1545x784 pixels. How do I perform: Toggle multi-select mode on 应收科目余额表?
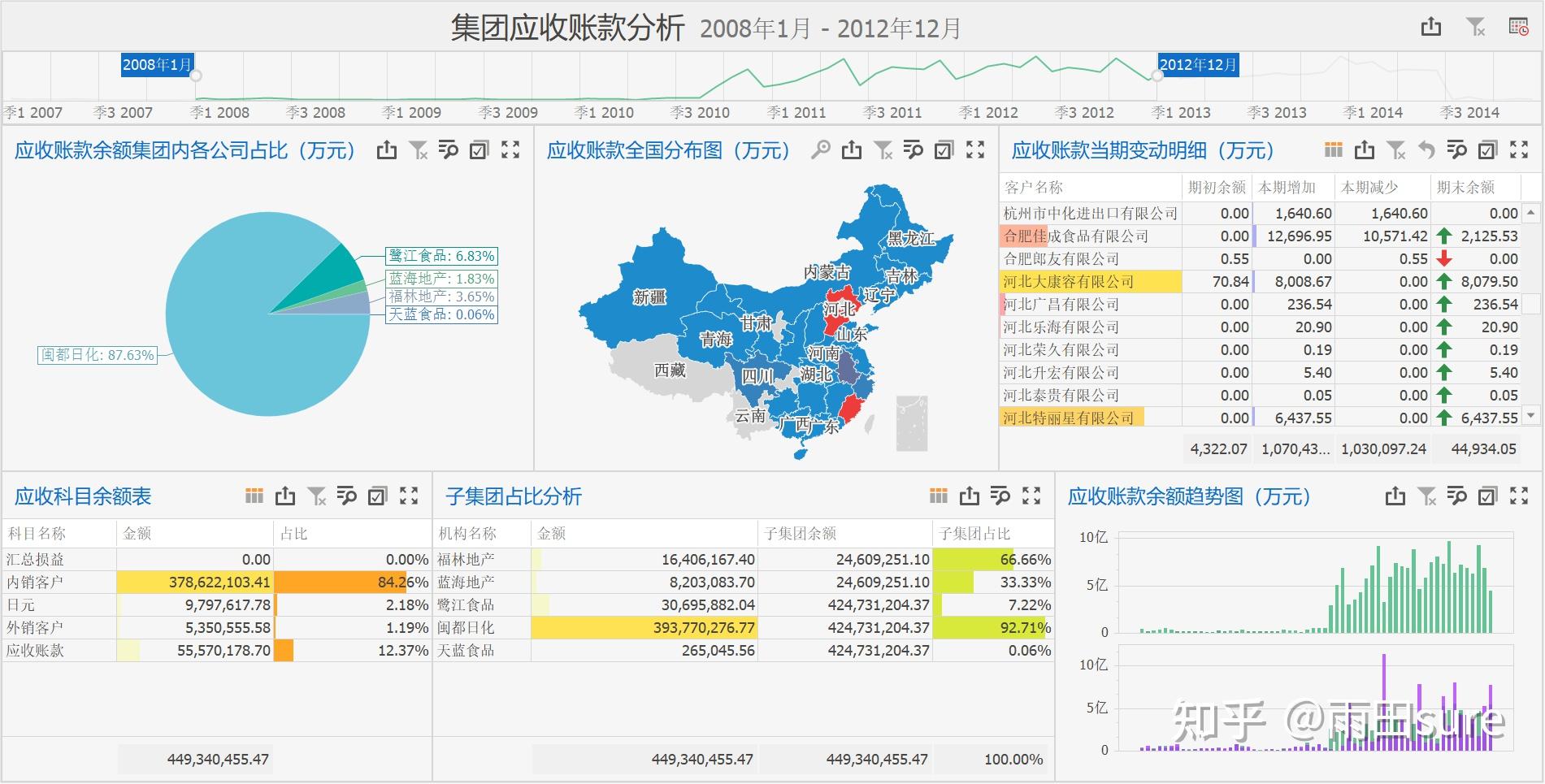378,496
